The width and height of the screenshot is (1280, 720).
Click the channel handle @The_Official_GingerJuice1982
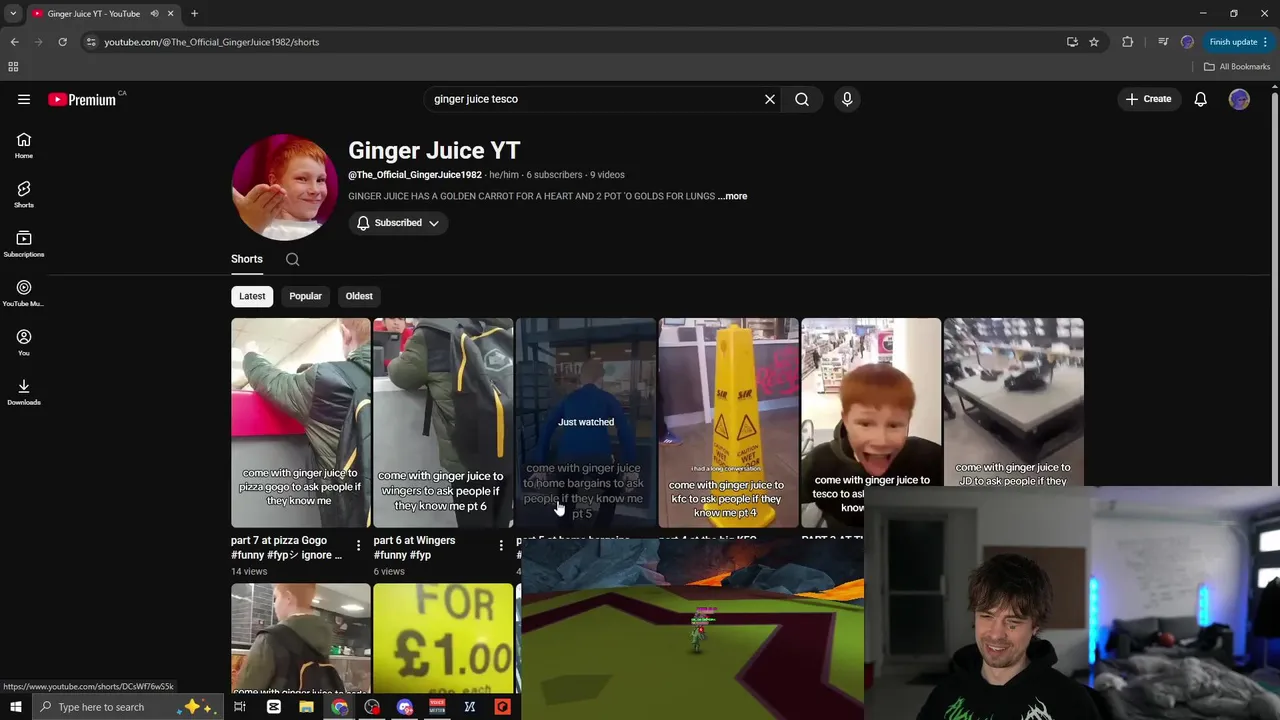[415, 175]
